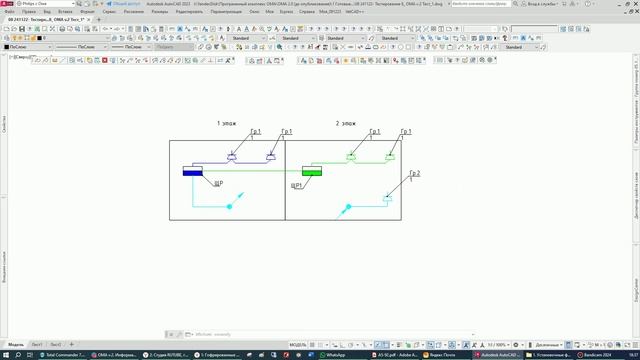
Task: Open the linetype ПоСлою dropdown
Action: click(x=105, y=47)
